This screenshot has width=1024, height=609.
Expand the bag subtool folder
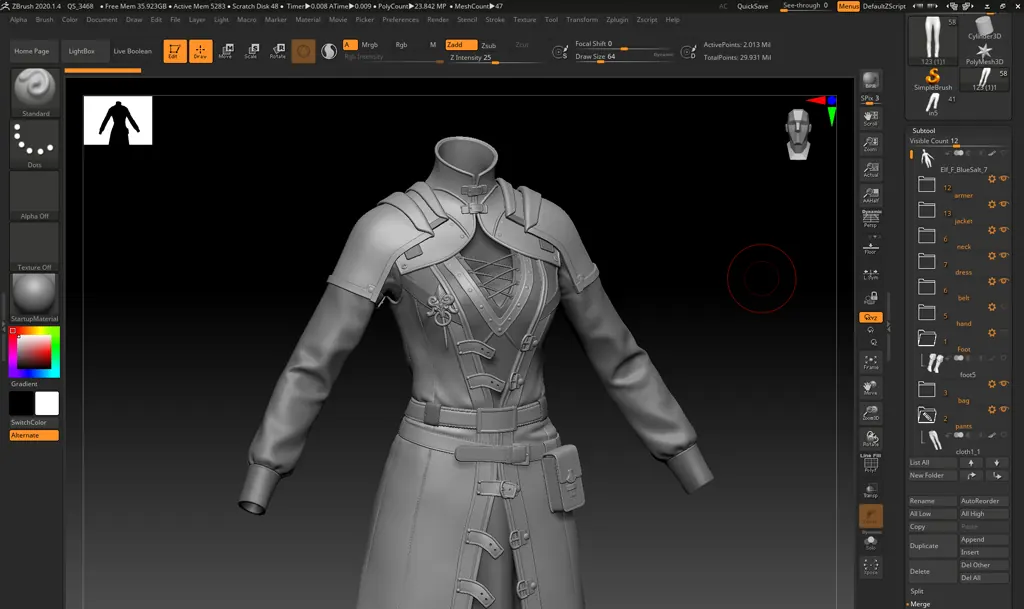927,390
